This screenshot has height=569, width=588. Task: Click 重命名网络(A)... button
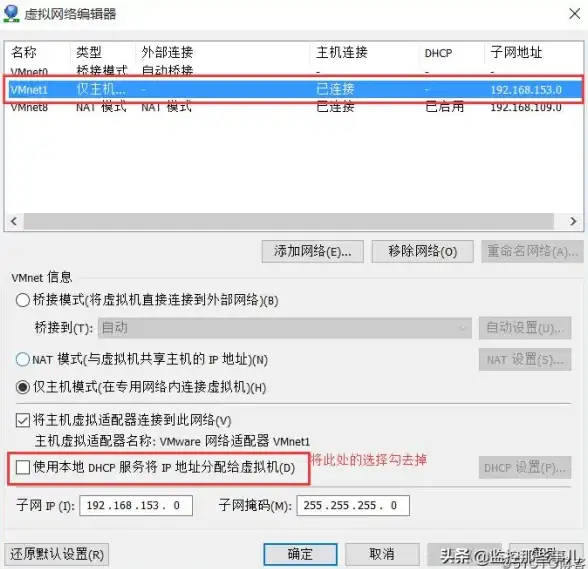click(532, 251)
